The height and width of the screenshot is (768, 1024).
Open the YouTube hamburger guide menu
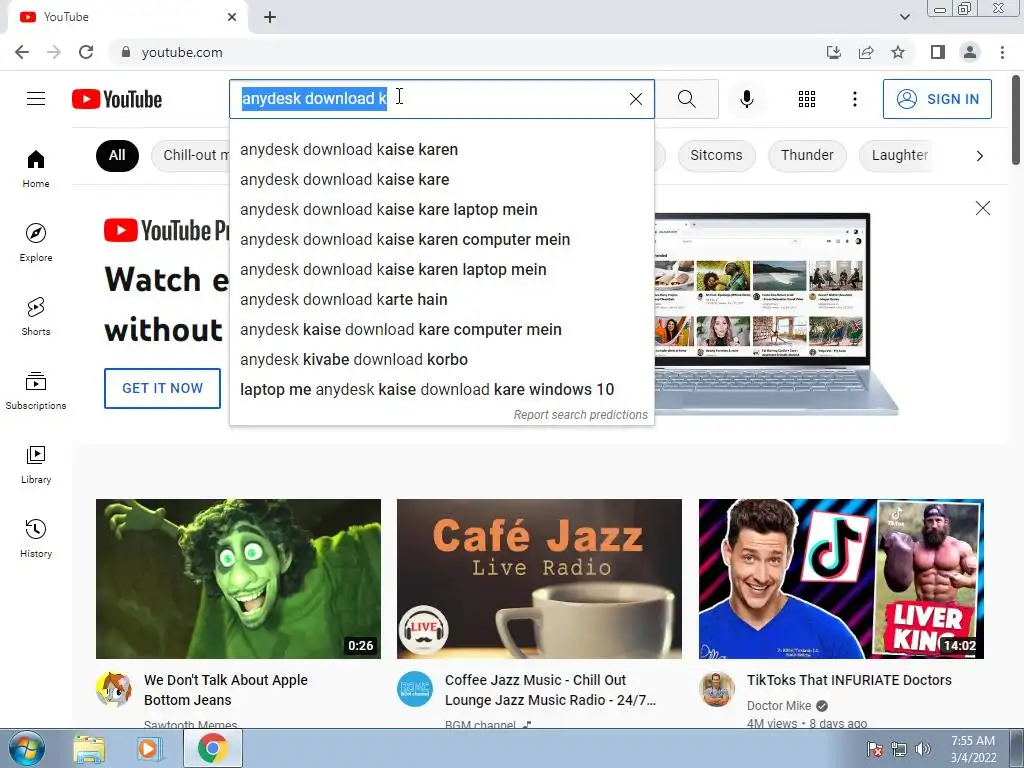(x=36, y=99)
